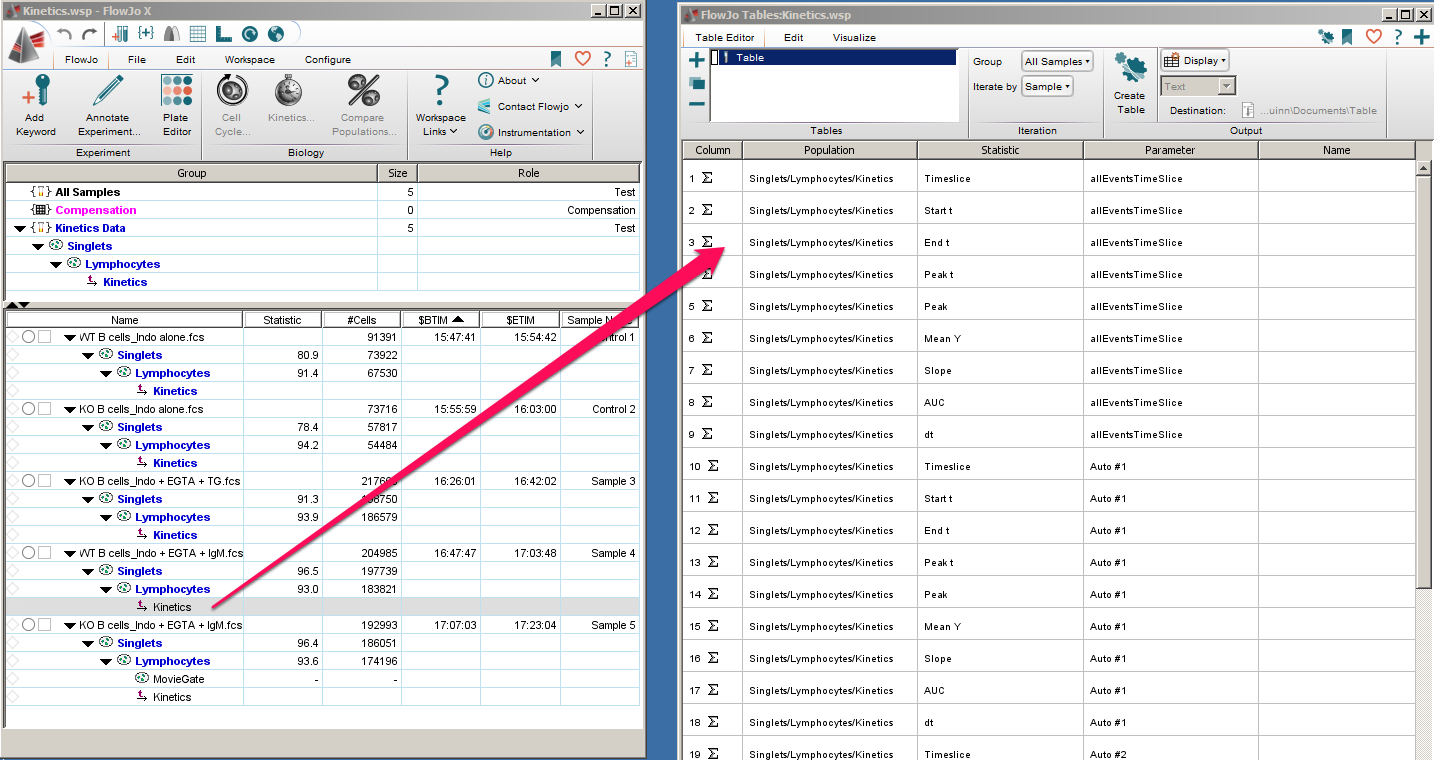Select the circle marker for KO B cells_Indo alone.fcs
This screenshot has height=760, width=1434.
pos(29,409)
